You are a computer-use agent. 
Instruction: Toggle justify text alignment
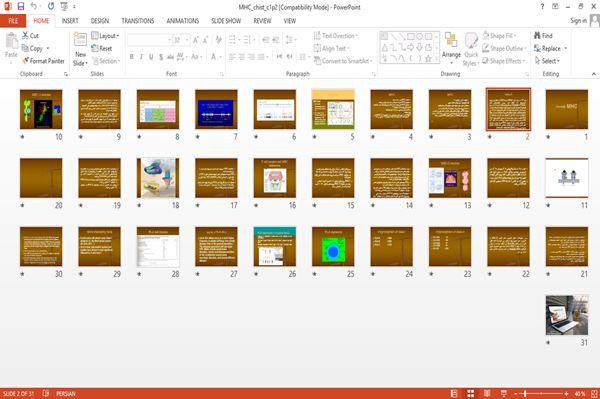click(x=261, y=57)
